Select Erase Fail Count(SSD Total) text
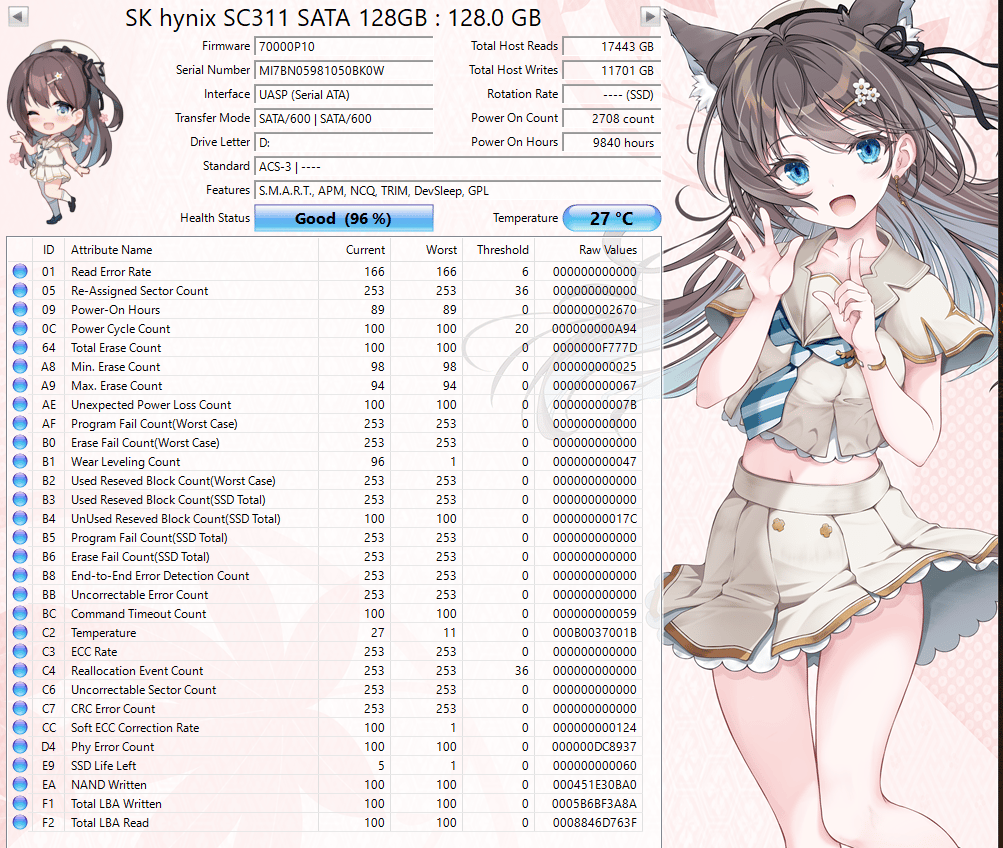The image size is (1003, 848). click(140, 556)
